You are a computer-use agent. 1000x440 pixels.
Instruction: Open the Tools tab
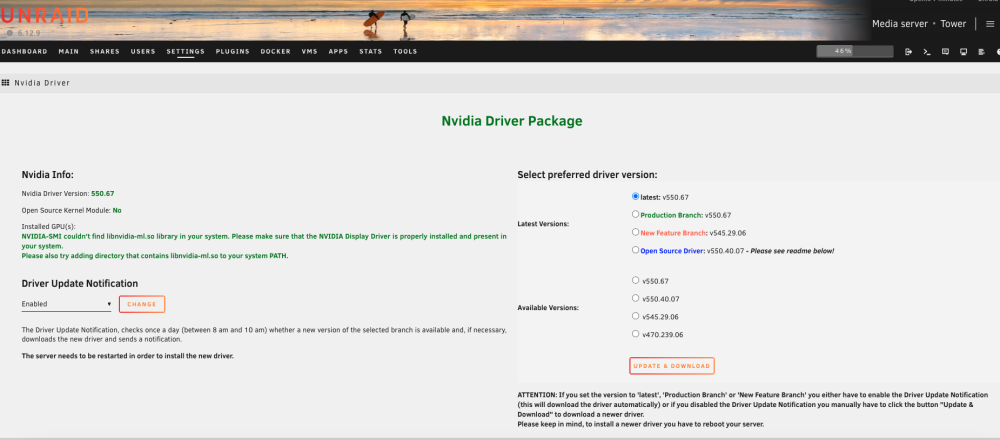pos(405,52)
